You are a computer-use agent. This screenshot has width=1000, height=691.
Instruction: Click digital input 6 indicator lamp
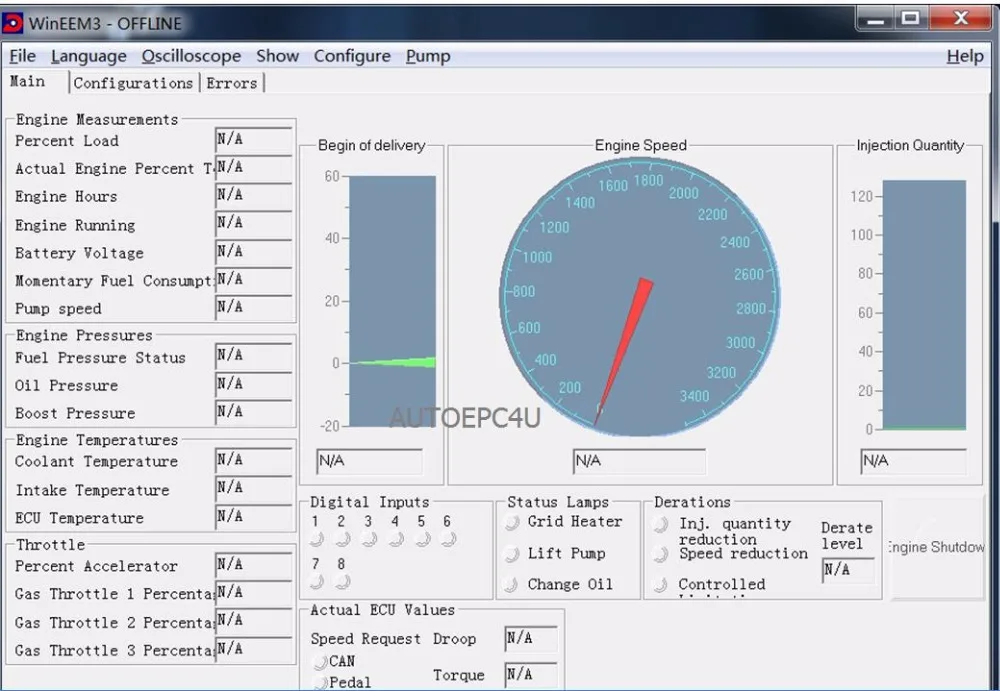pyautogui.click(x=448, y=539)
